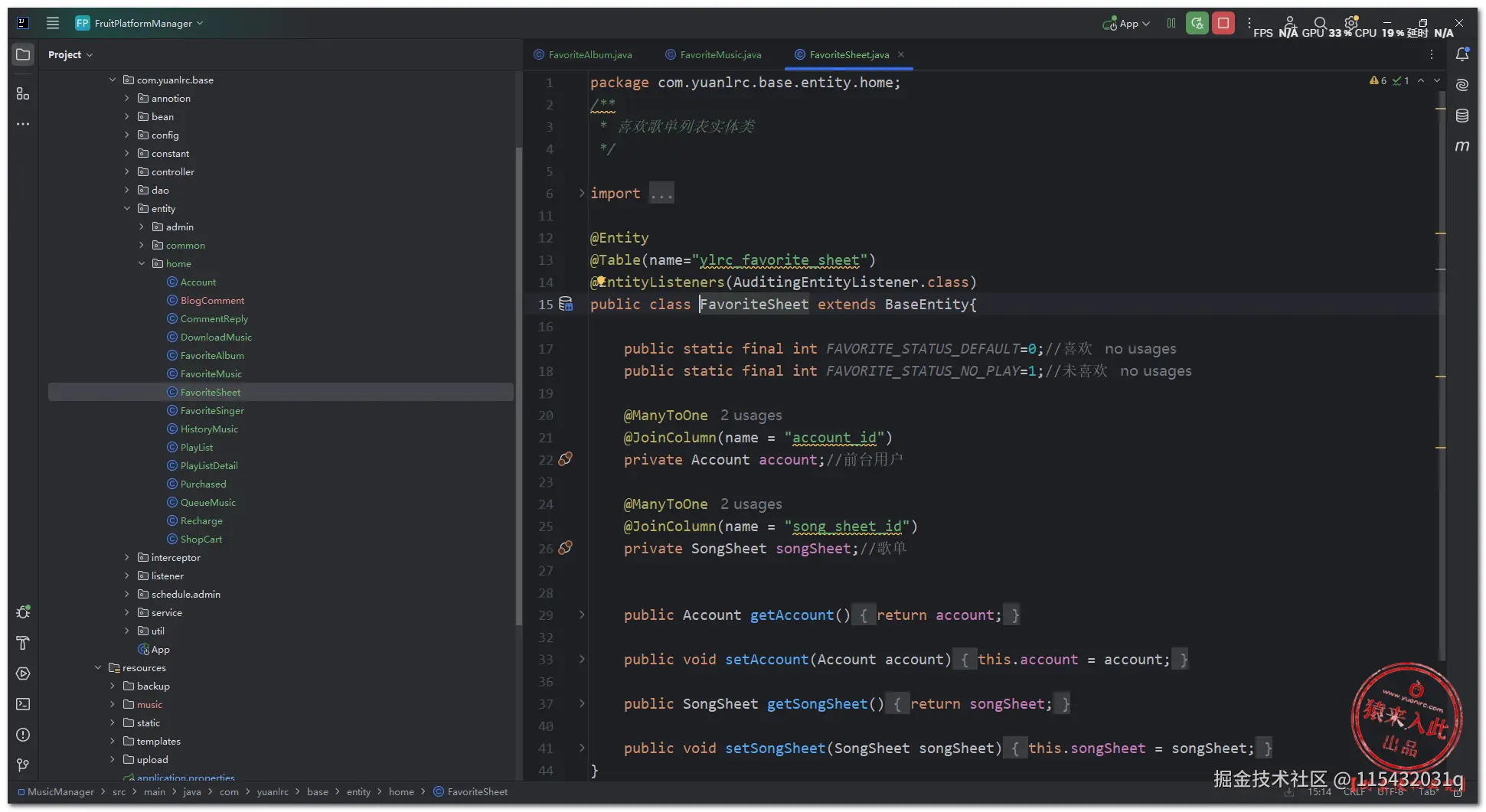This screenshot has width=1486, height=812.
Task: Open the main hamburger menu
Action: [52, 23]
